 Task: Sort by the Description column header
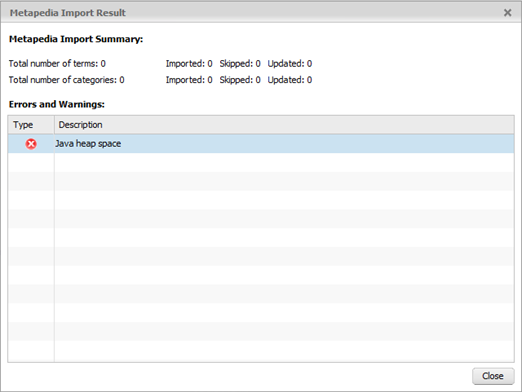284,125
